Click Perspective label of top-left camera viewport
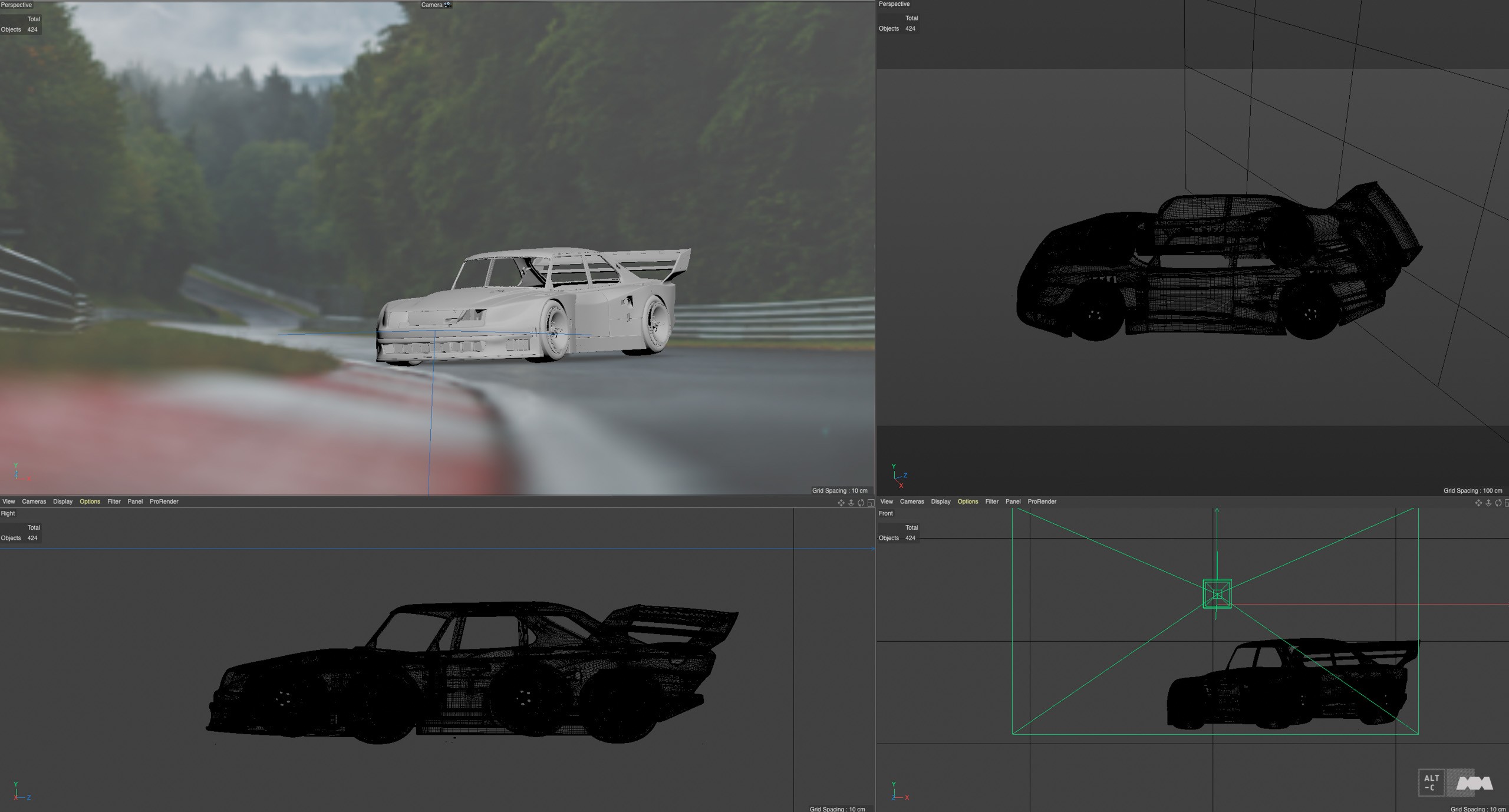This screenshot has height=812, width=1509. point(17,5)
